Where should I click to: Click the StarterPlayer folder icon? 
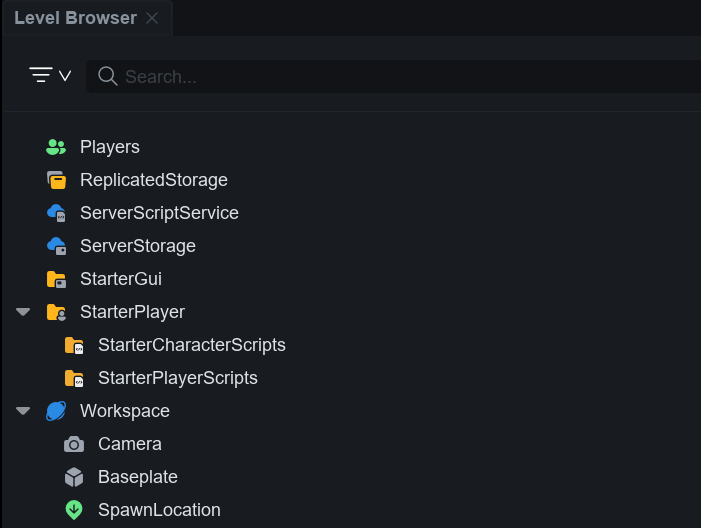[x=56, y=312]
